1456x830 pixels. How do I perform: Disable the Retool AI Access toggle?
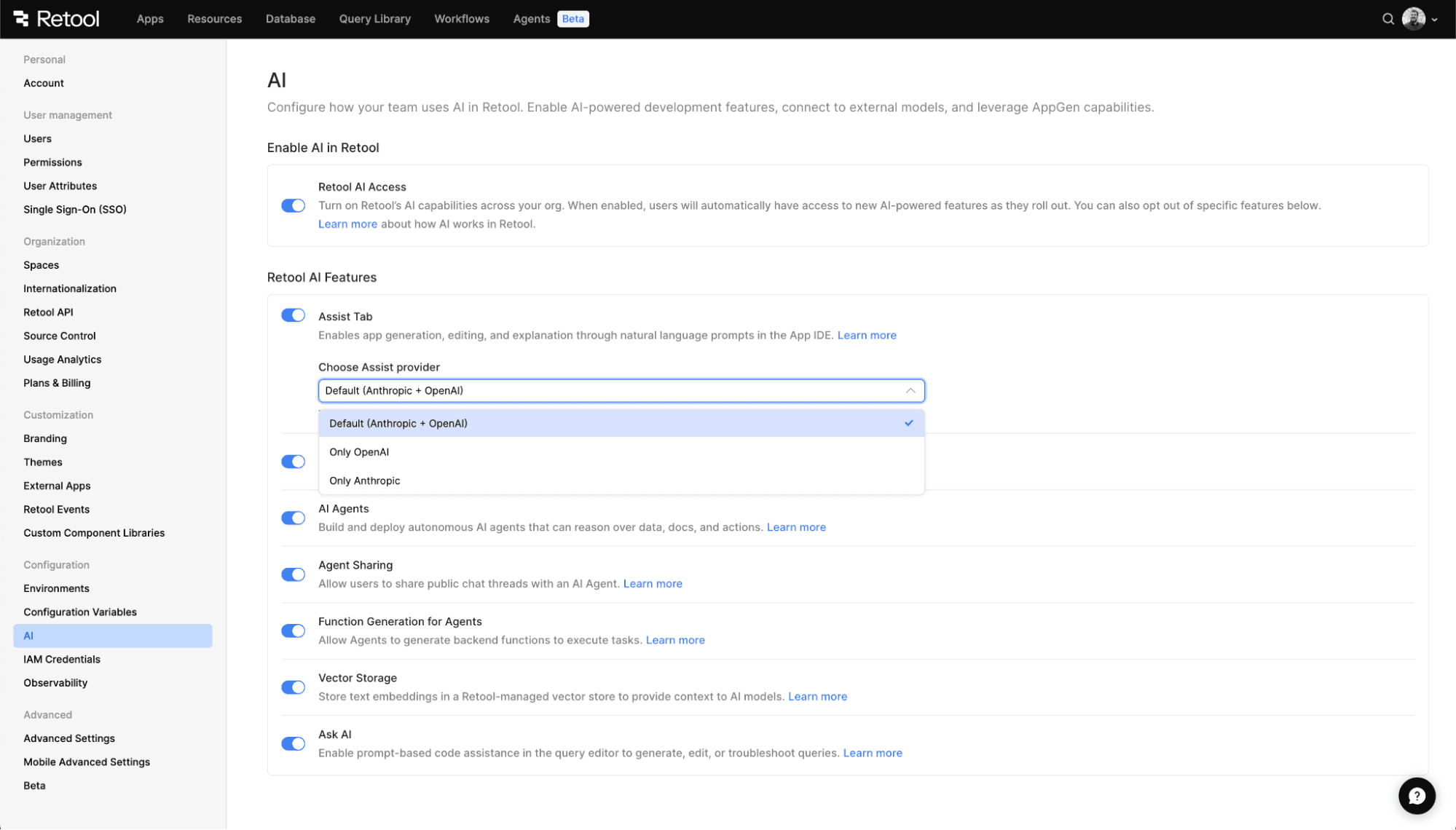point(293,205)
